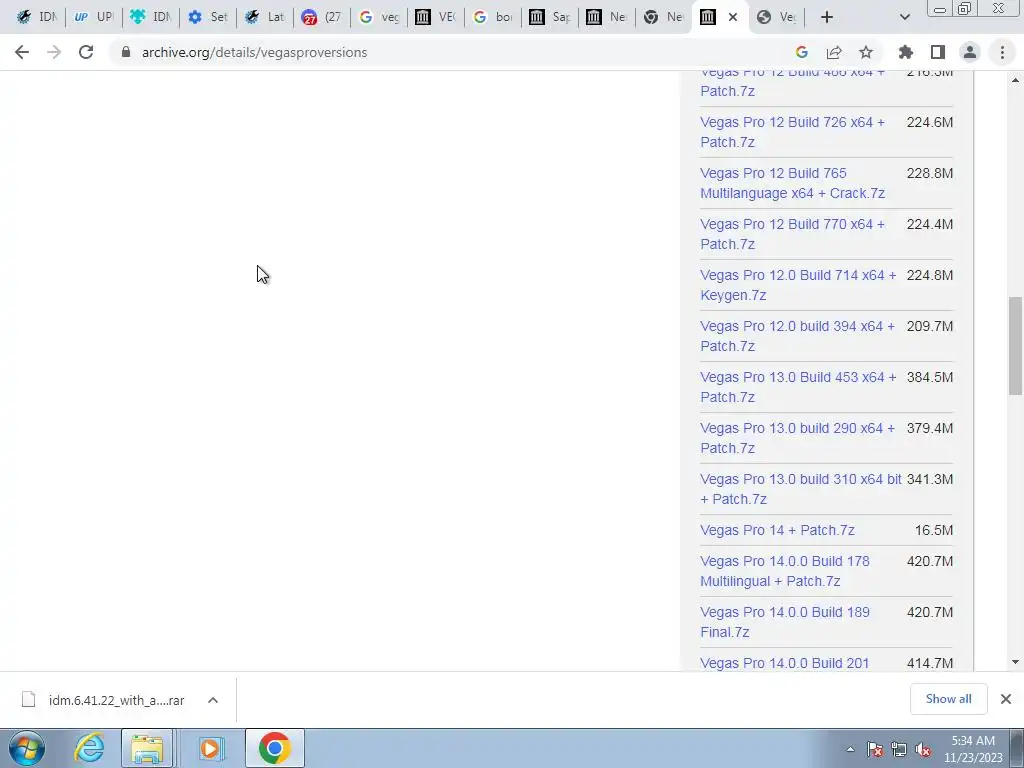Expand the idm download item options chevron

tap(213, 700)
